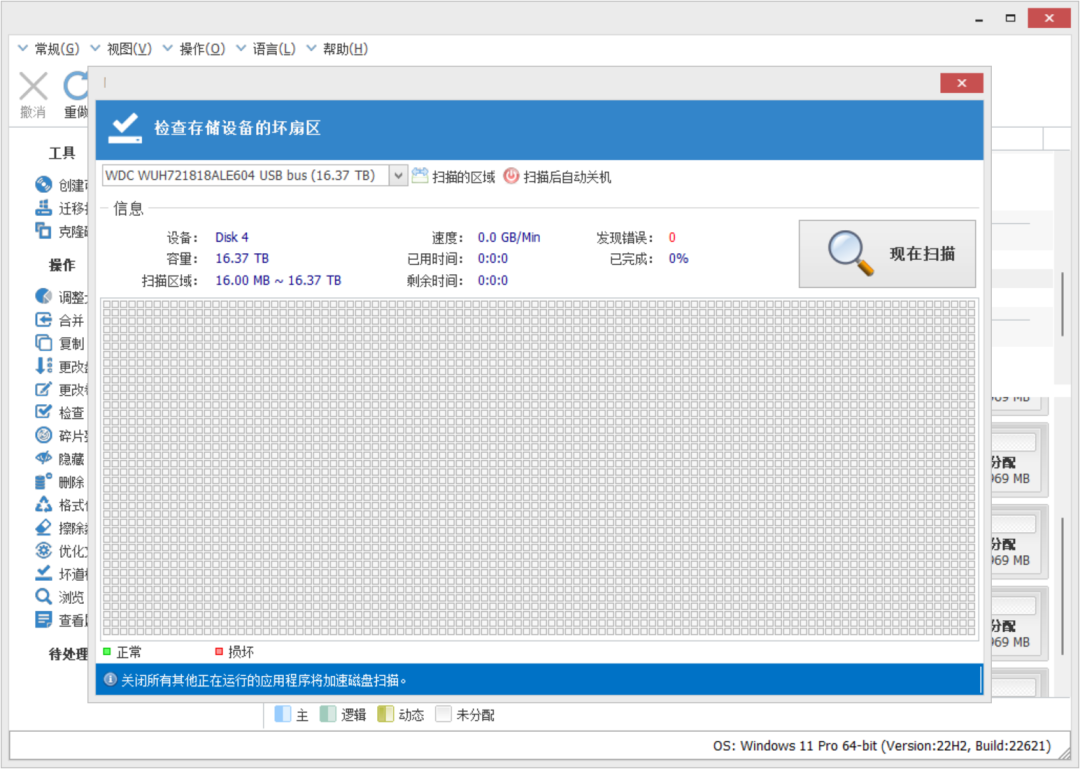Screen dimensions: 1080x769
Task: Click the migrate icon (迁移)
Action: pyautogui.click(x=43, y=207)
